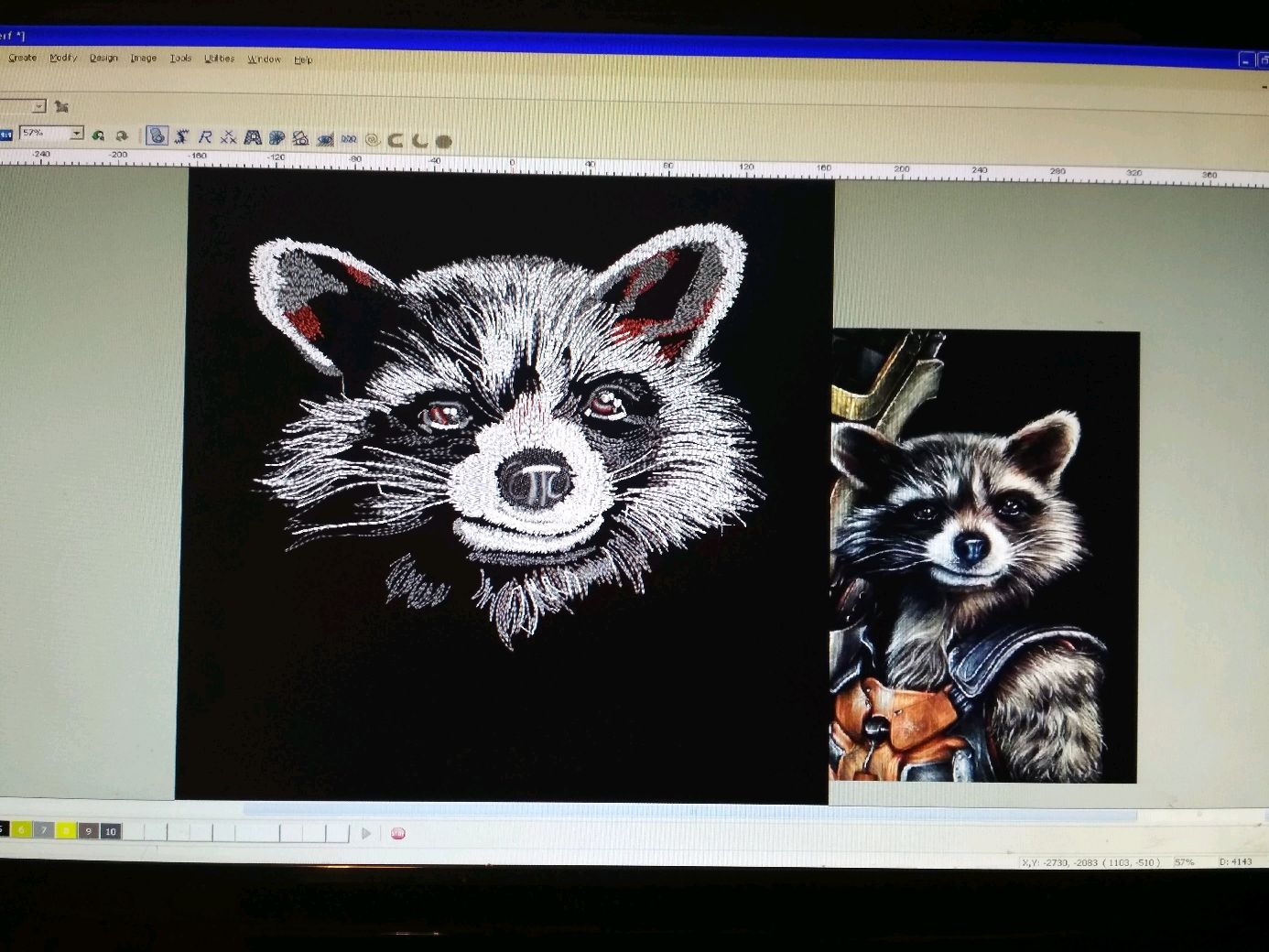Image resolution: width=1269 pixels, height=952 pixels.
Task: Select the filled circle shape tool
Action: [x=443, y=141]
